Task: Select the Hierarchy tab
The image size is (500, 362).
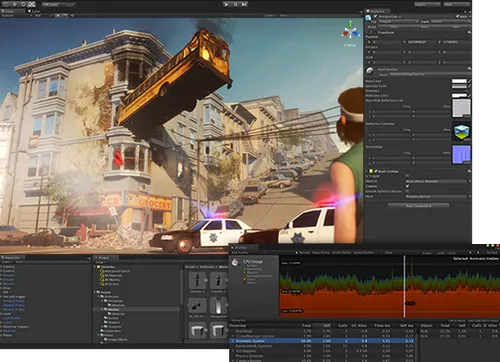Action: [x=12, y=258]
